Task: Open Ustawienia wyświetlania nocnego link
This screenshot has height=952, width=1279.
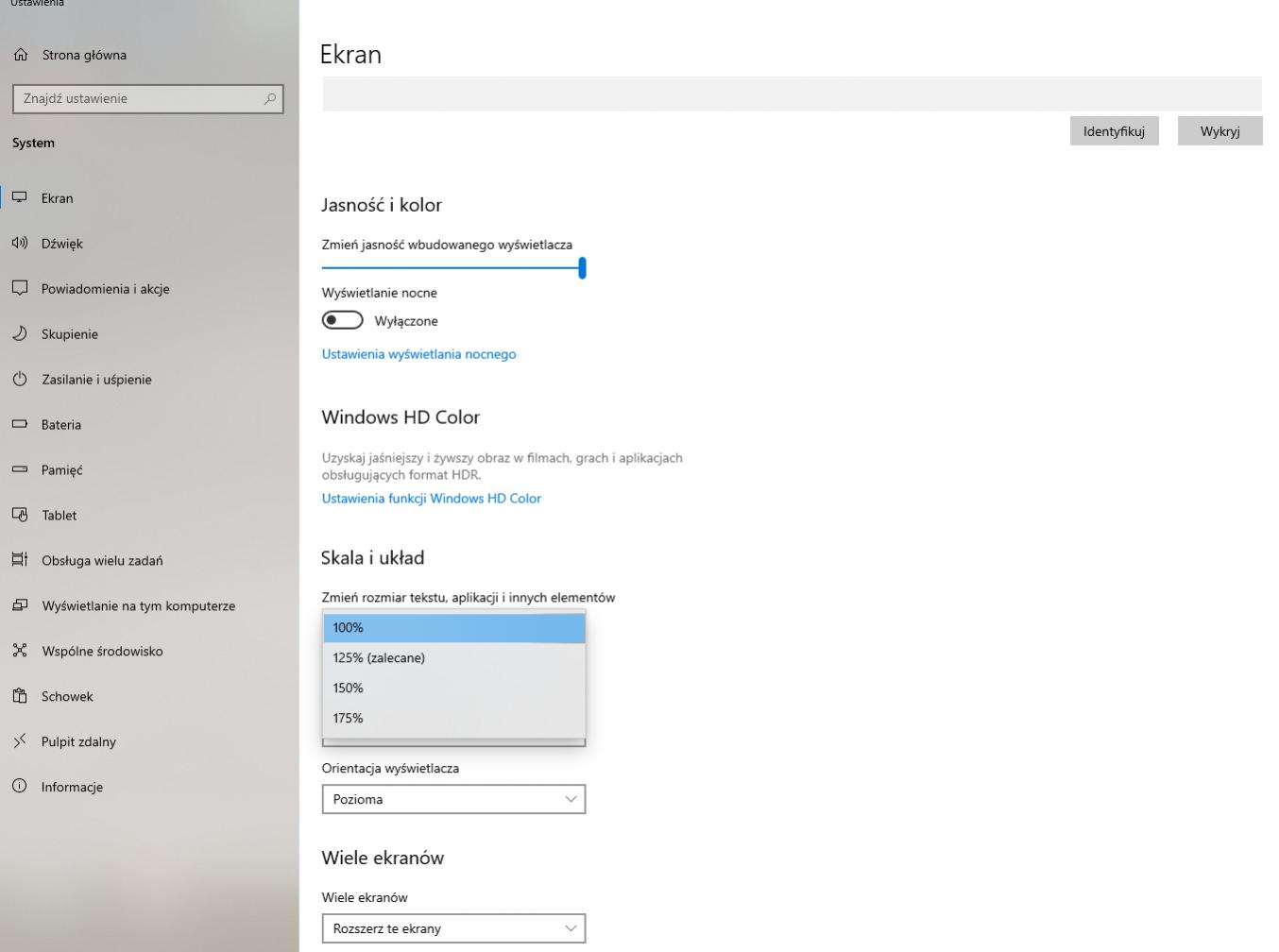Action: pos(418,354)
